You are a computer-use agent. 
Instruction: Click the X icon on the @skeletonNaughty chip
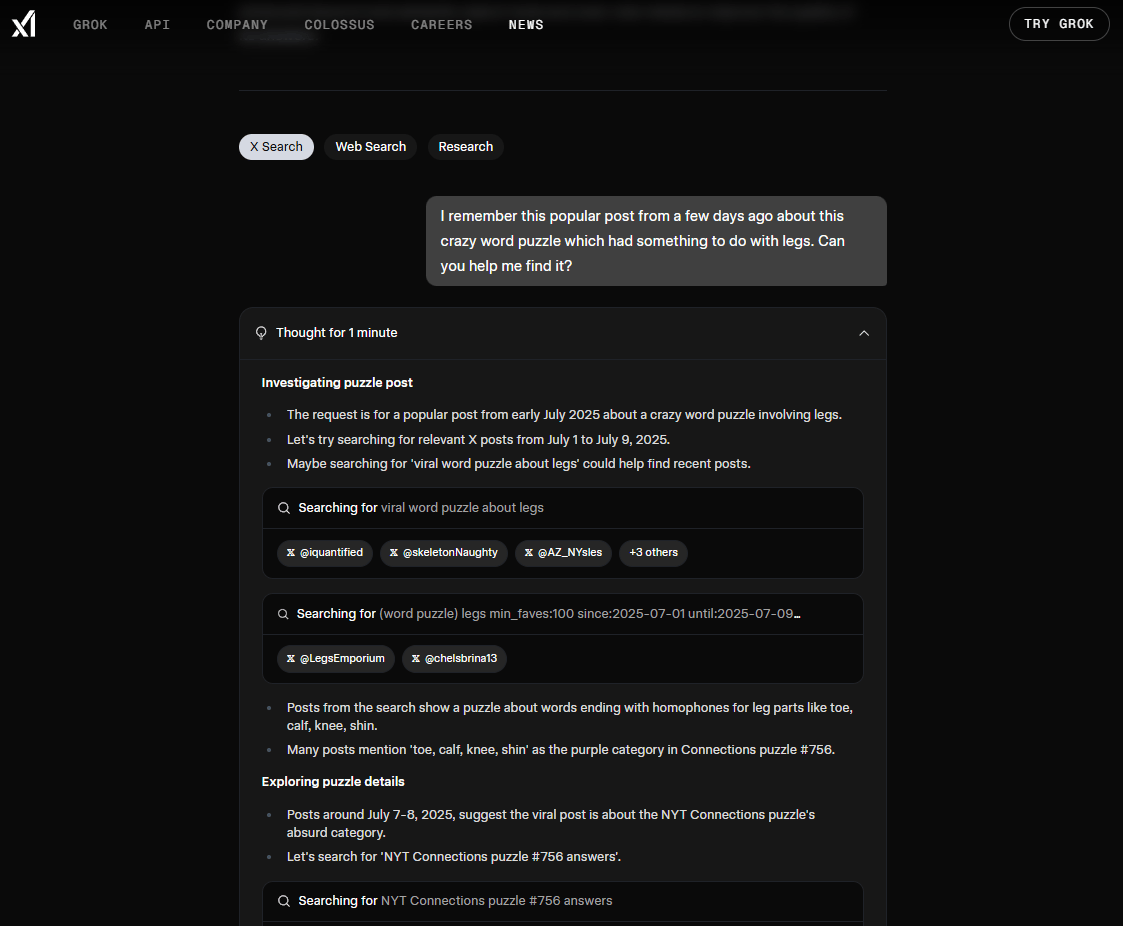394,553
